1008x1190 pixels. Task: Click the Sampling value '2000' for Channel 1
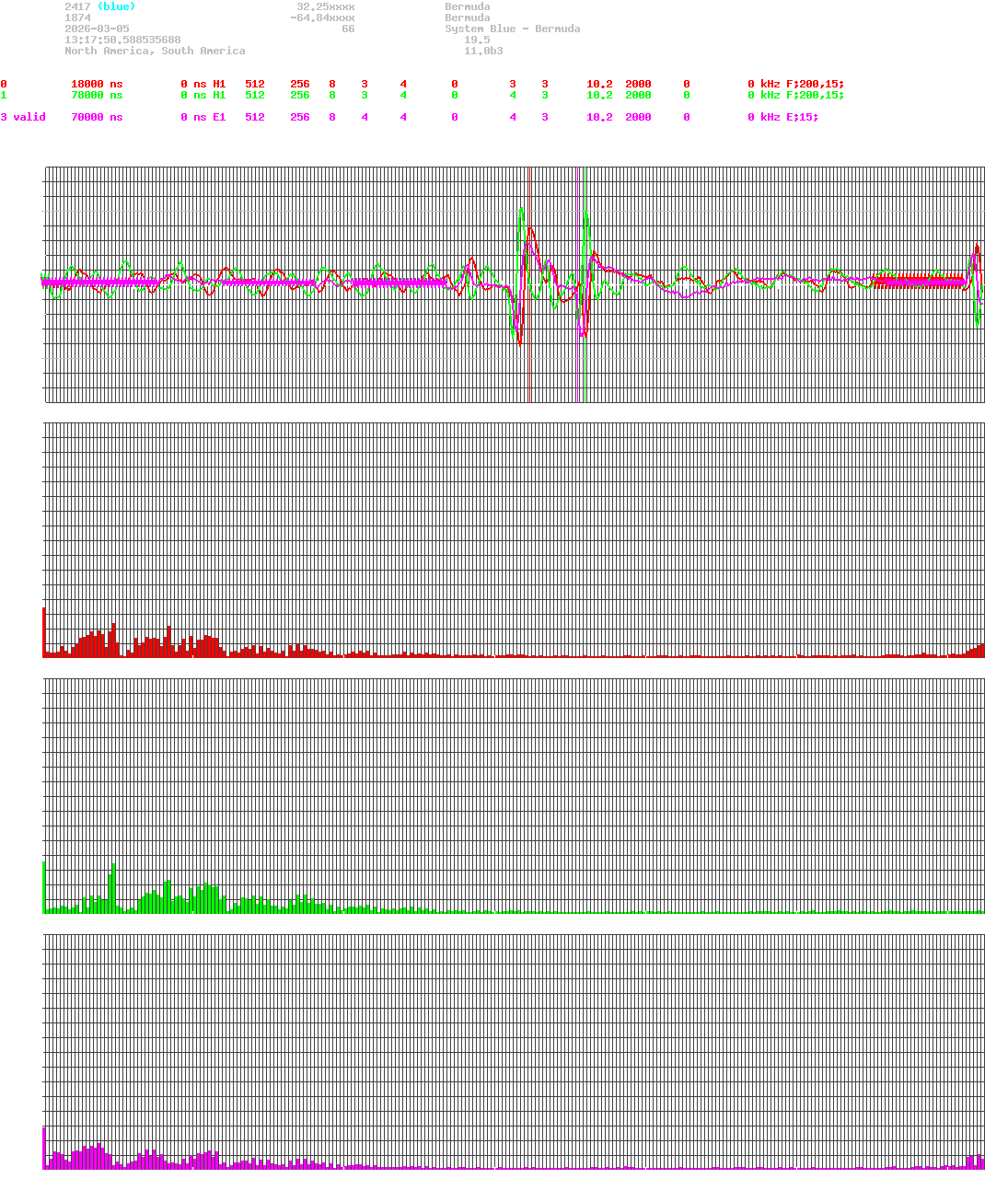(x=639, y=95)
